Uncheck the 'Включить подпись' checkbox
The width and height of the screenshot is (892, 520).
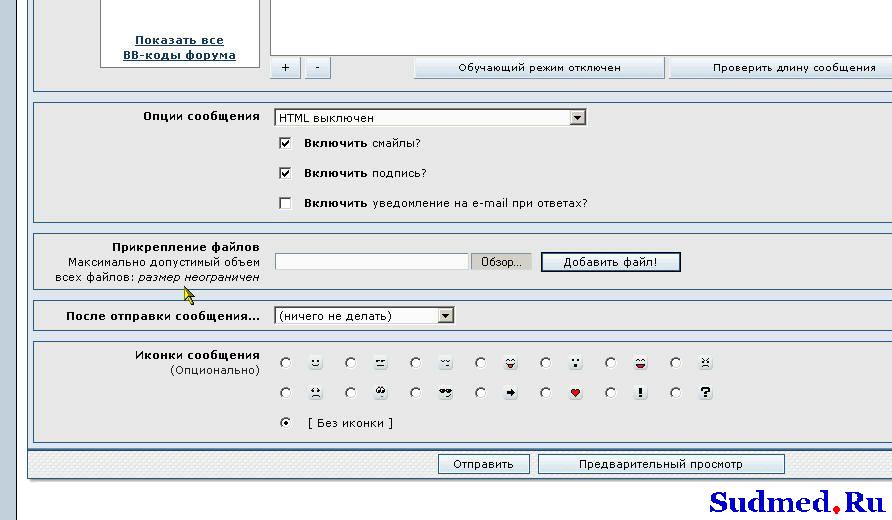(285, 173)
